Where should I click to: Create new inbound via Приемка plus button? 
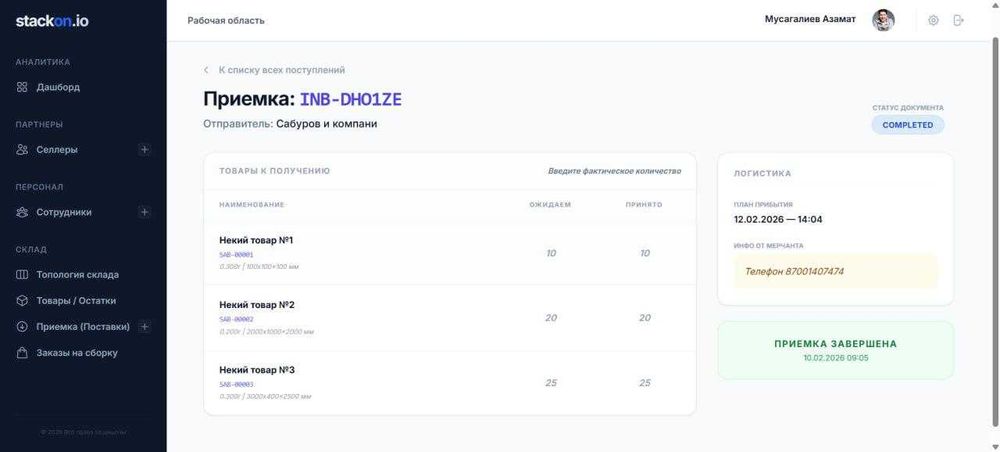coord(145,326)
